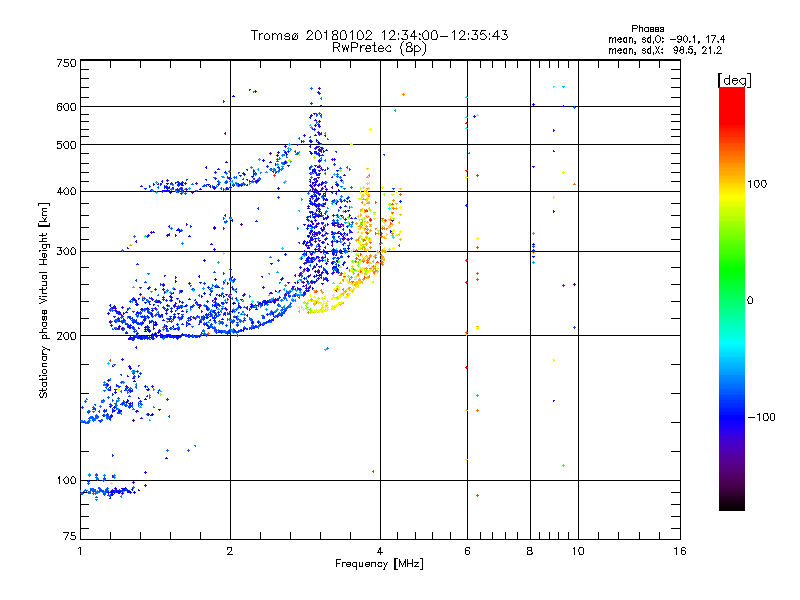This screenshot has width=800, height=600.
Task: Click the y-axis title 'Stationary phase Virtual Height [km]'
Action: pyautogui.click(x=44, y=301)
